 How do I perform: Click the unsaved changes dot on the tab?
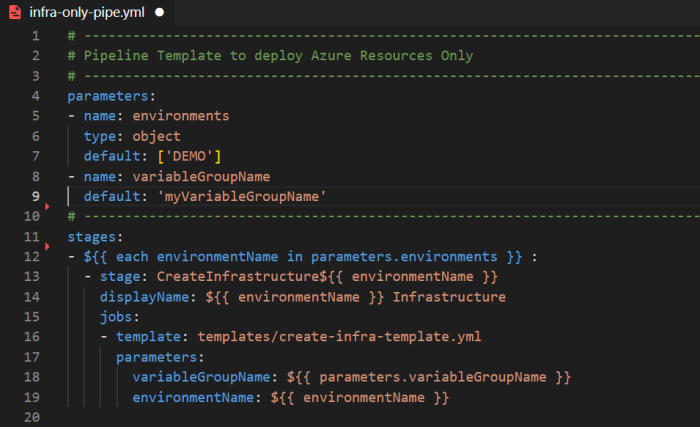[x=159, y=13]
